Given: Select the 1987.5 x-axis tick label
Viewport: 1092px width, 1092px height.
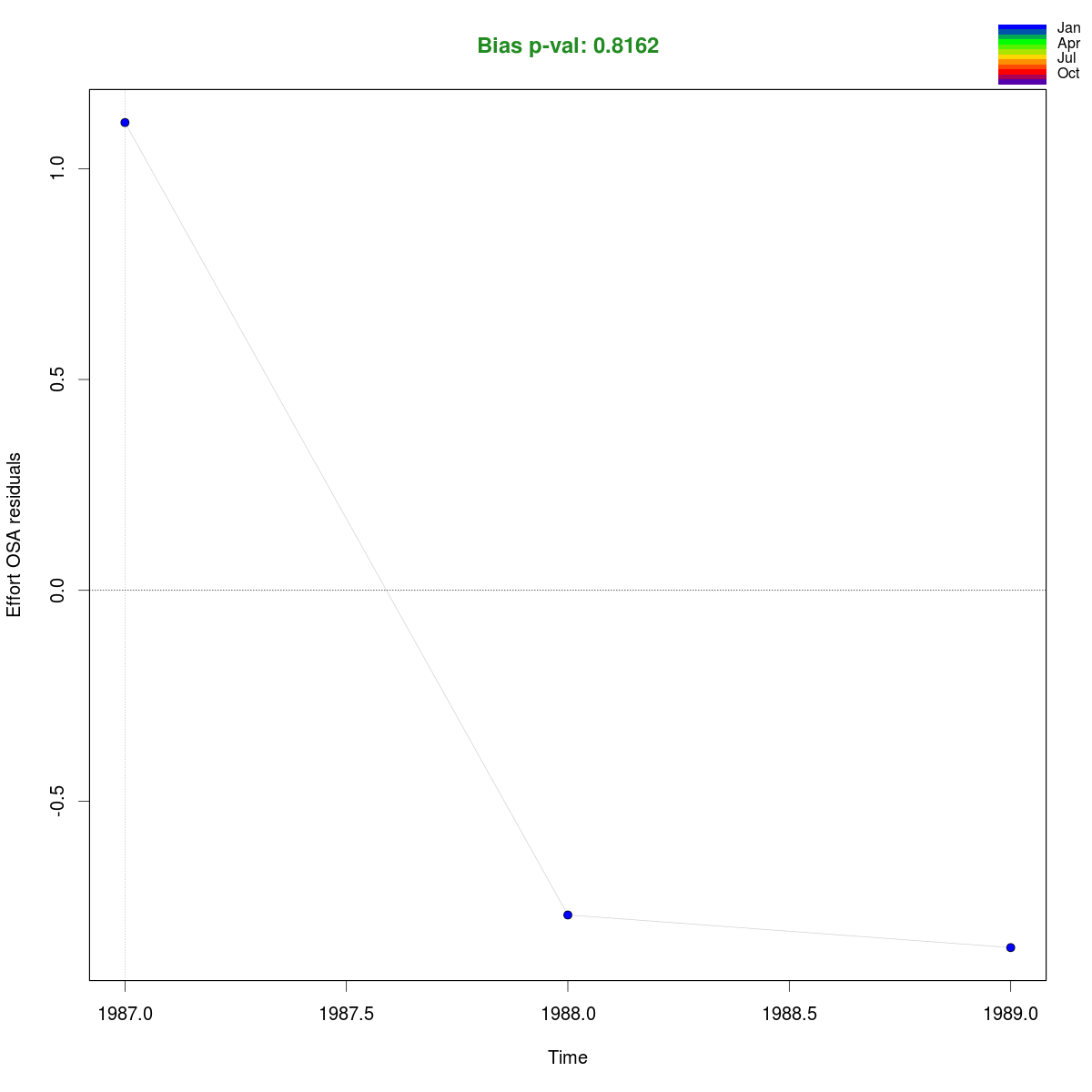Looking at the screenshot, I should 346,1014.
